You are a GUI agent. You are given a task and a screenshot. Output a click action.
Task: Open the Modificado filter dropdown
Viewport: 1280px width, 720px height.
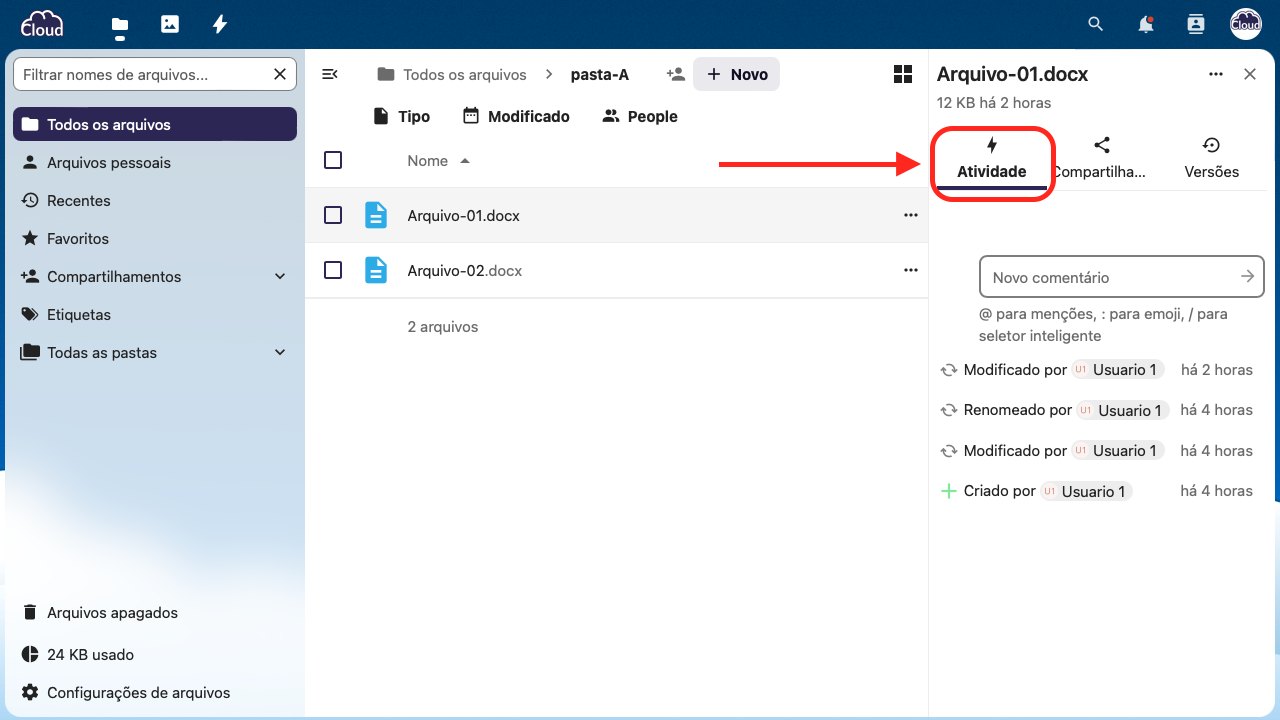516,116
